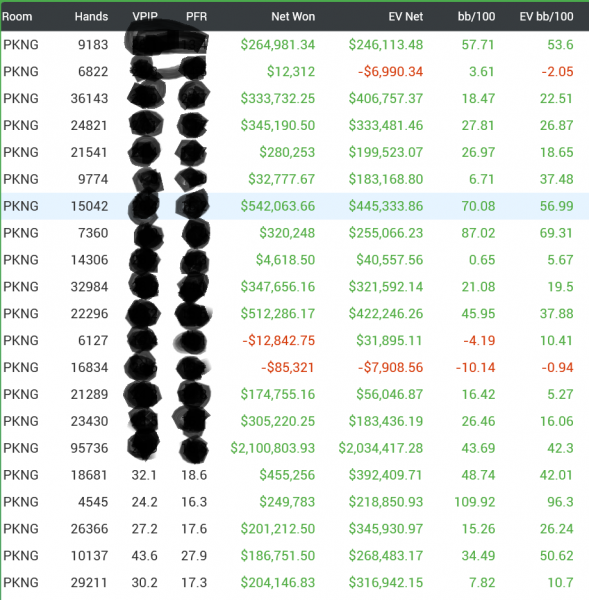Screen dimensions: 589x600
Task: Click the EV Net column header
Action: pyautogui.click(x=405, y=16)
